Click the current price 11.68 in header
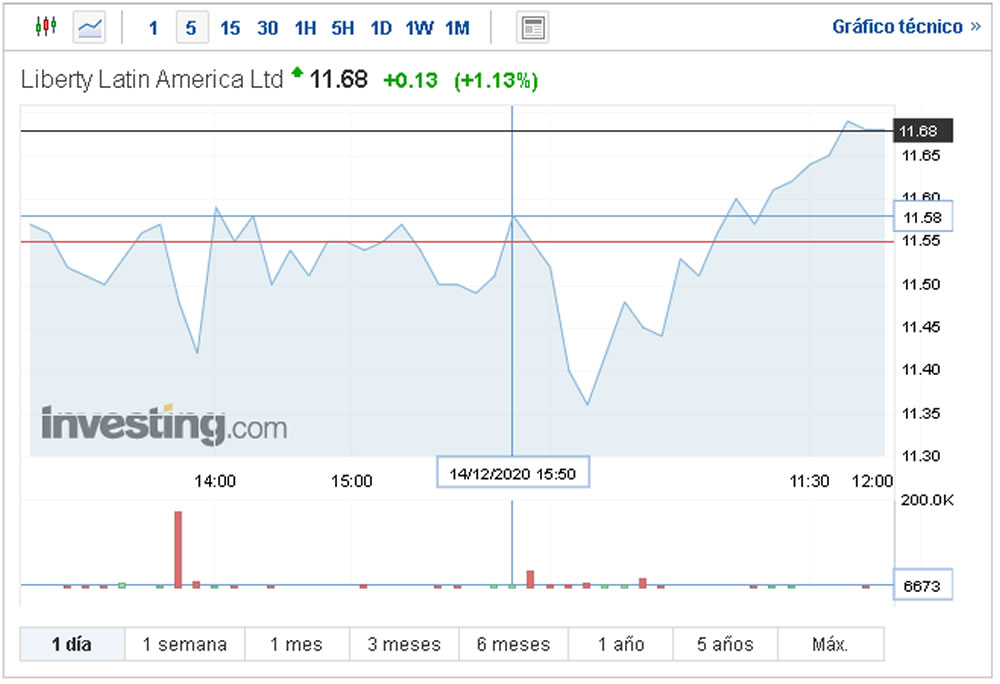The image size is (1000, 684). [x=339, y=80]
